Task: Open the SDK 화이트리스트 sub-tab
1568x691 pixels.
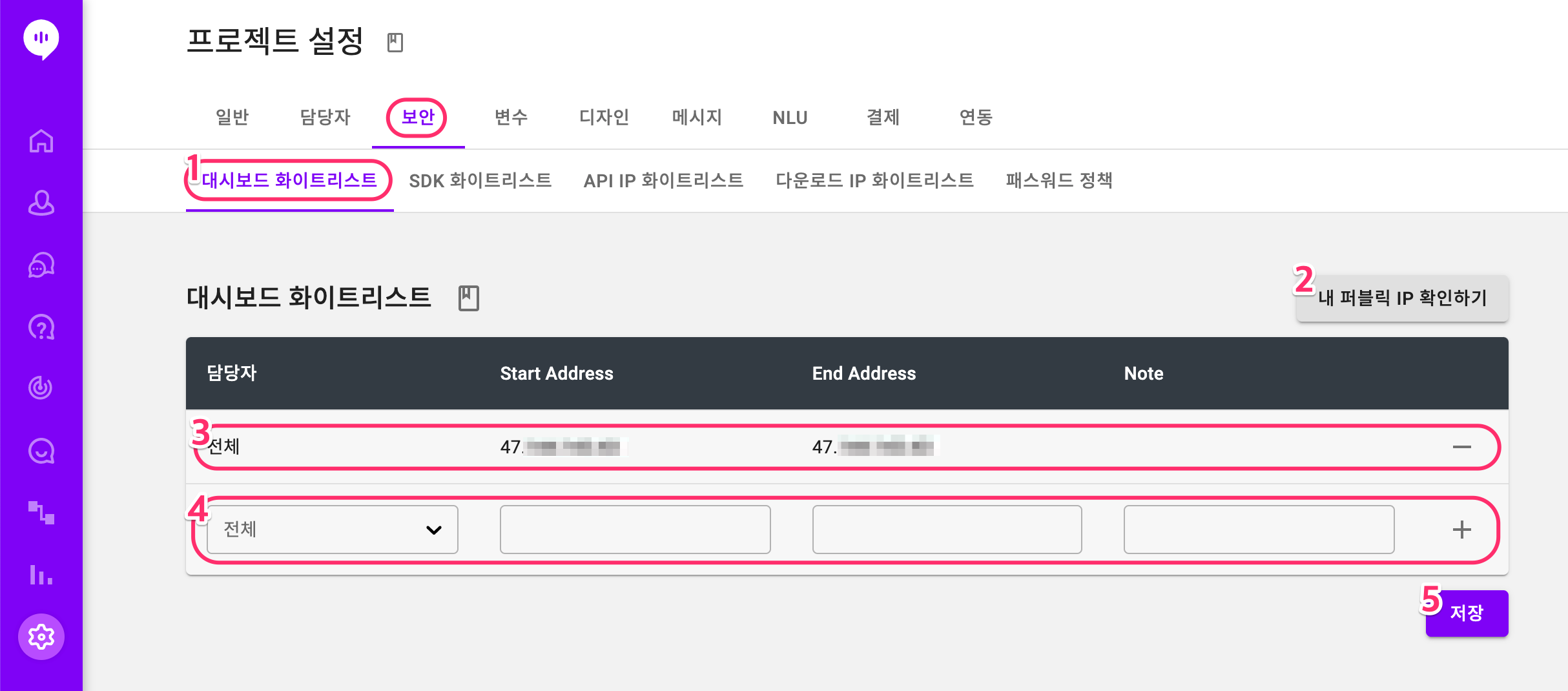Action: pos(480,180)
